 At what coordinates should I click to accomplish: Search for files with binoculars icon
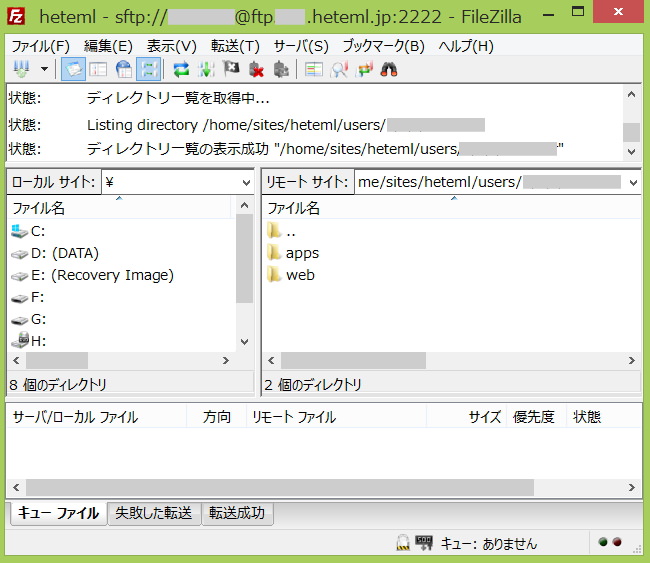point(389,69)
